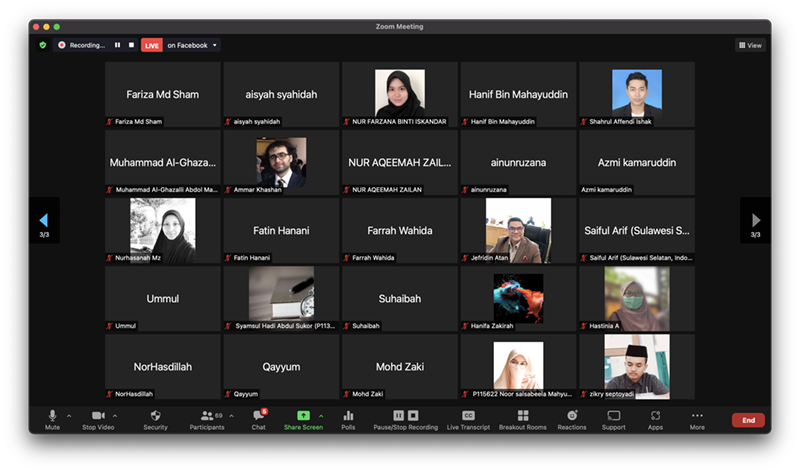Open the View layout menu
The width and height of the screenshot is (800, 472).
pyautogui.click(x=750, y=45)
